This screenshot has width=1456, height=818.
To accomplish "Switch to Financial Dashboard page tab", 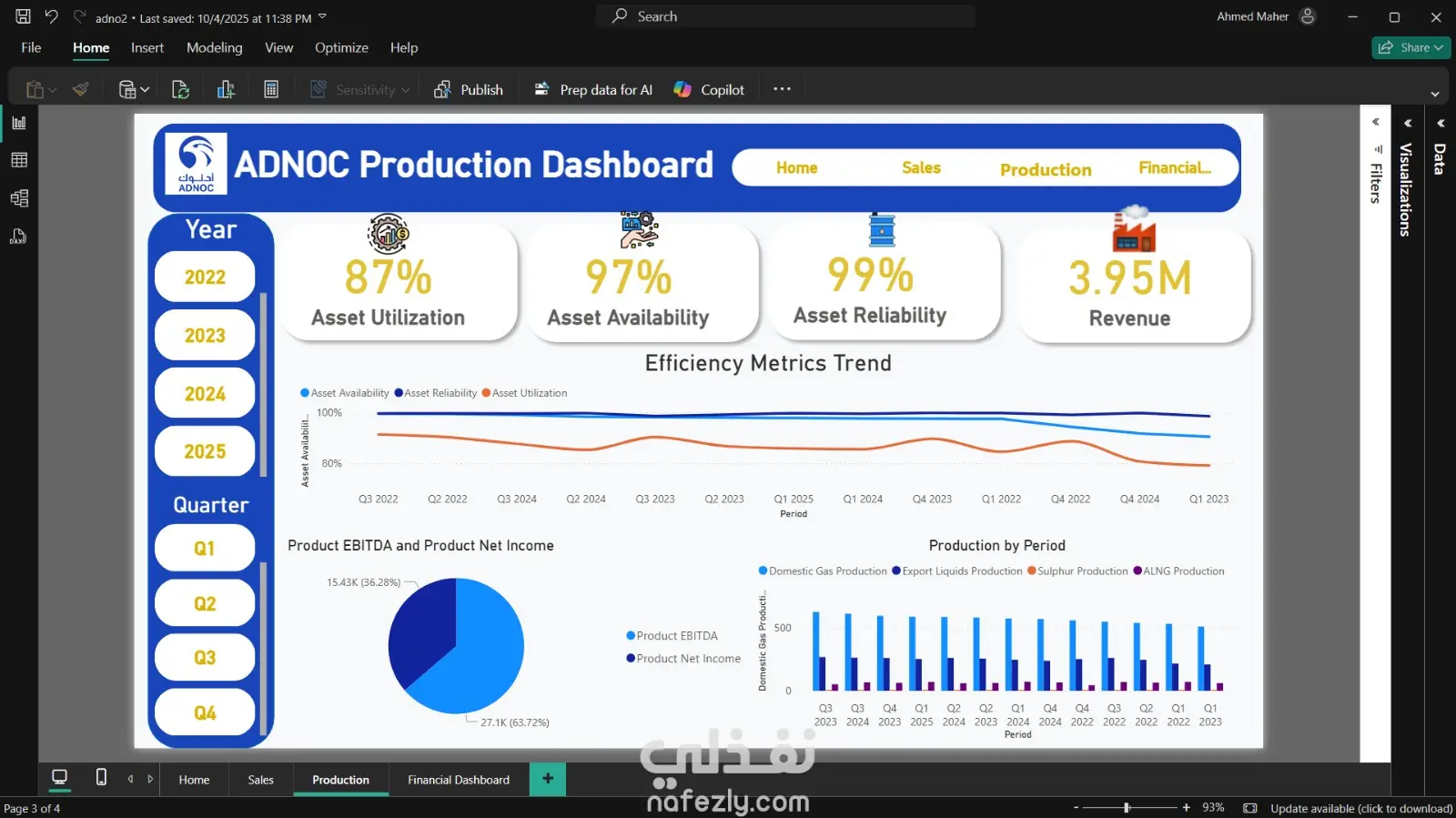I will click(459, 780).
